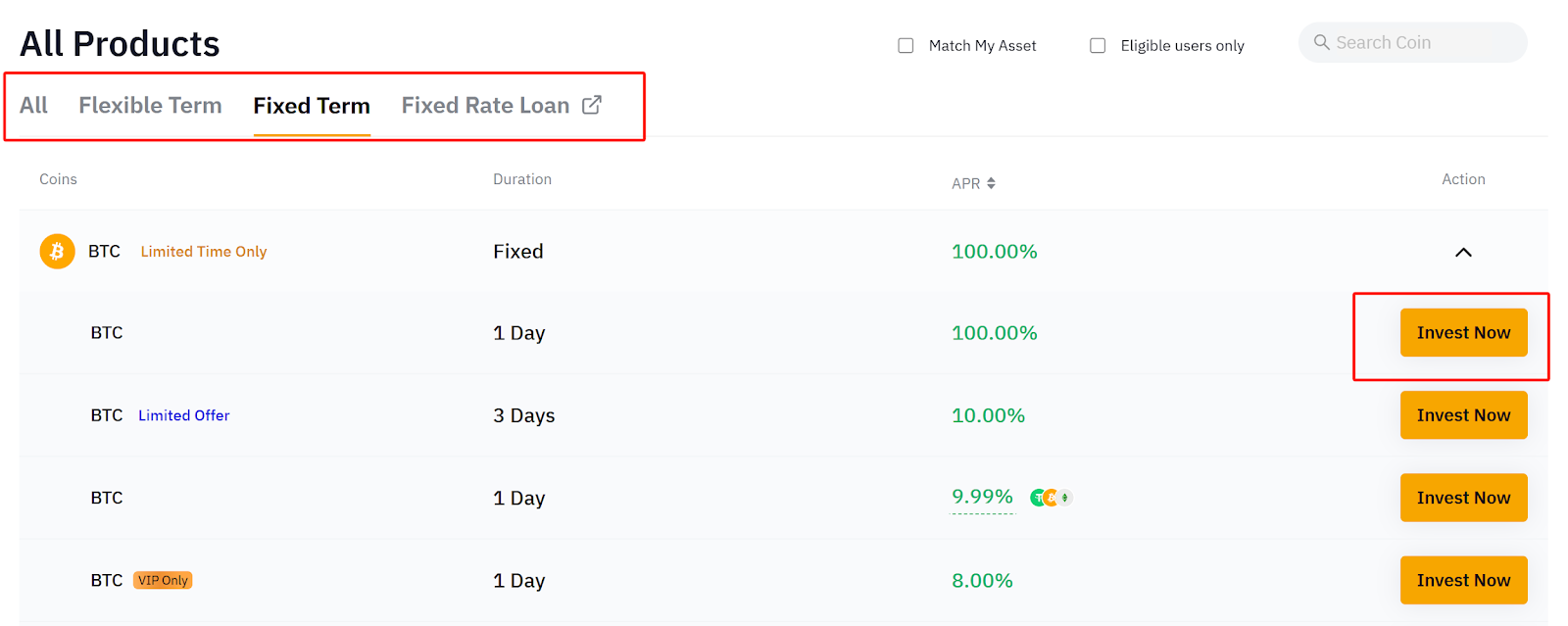
Task: Click the Limited Offer label
Action: pos(183,415)
